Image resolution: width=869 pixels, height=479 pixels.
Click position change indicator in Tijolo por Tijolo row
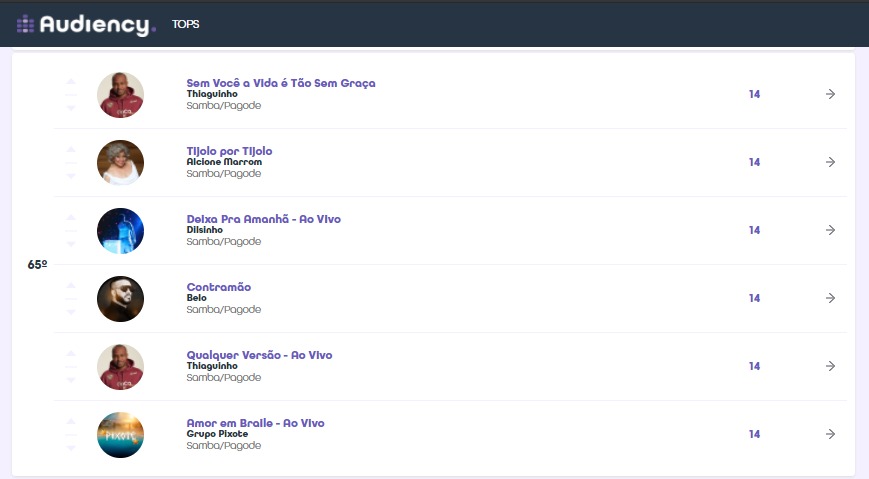pyautogui.click(x=71, y=163)
